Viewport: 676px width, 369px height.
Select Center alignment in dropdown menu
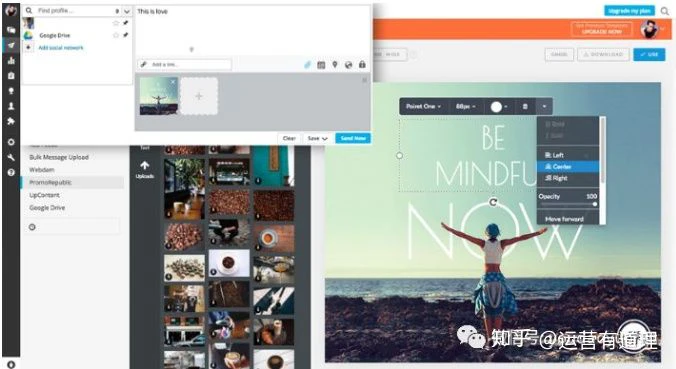click(x=568, y=166)
